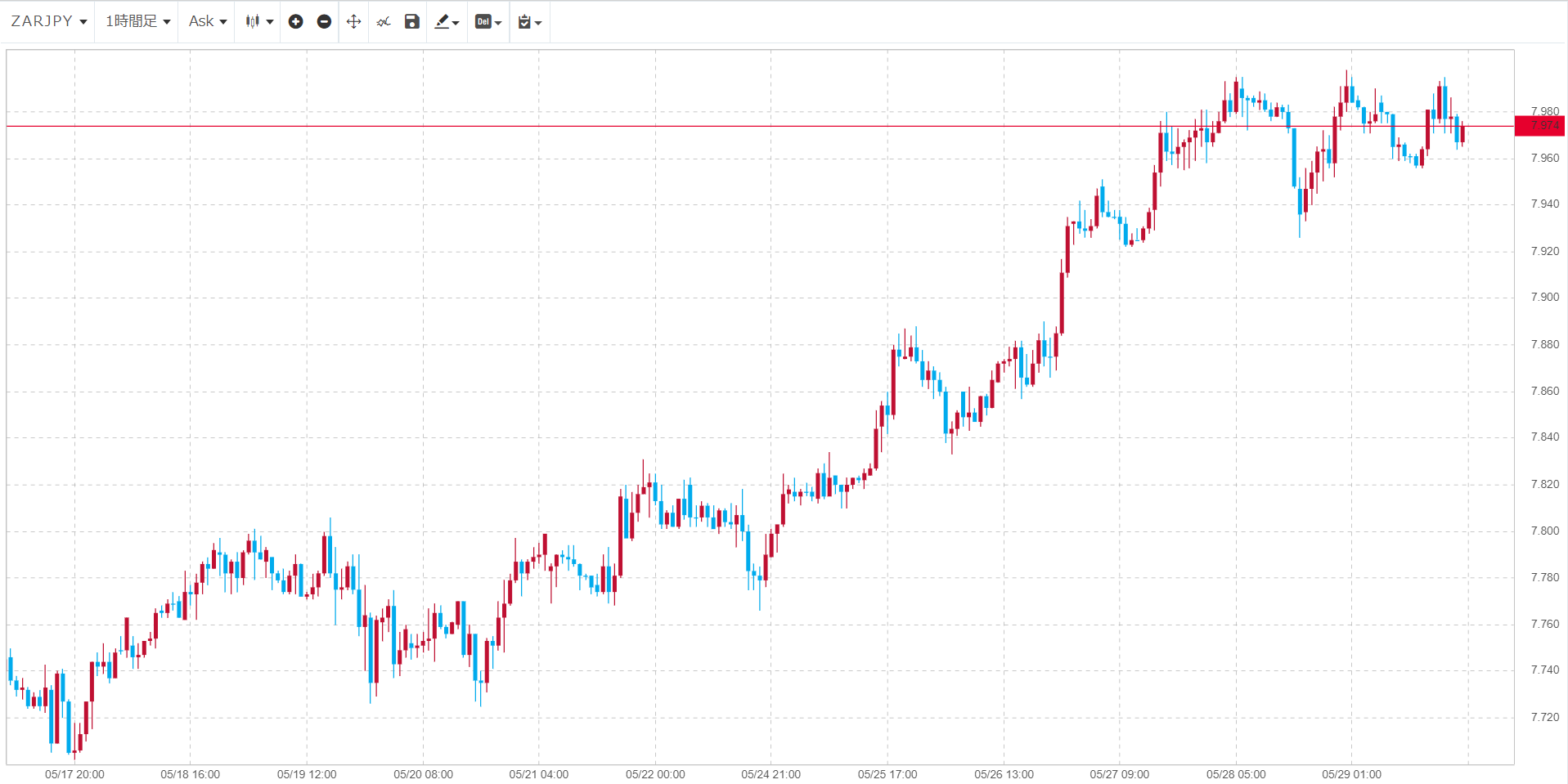Click the 05/17 20:00 time axis label
The image size is (1568, 784).
74,774
